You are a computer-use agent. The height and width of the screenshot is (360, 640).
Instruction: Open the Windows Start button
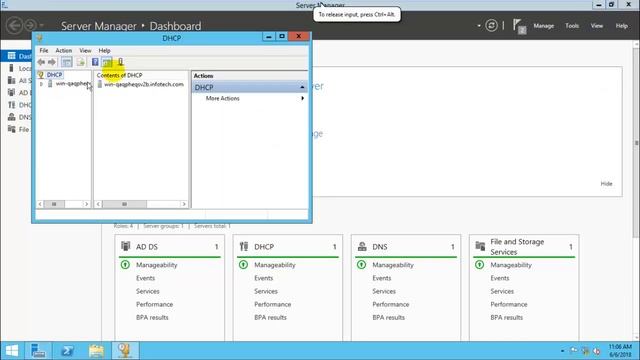pos(12,351)
